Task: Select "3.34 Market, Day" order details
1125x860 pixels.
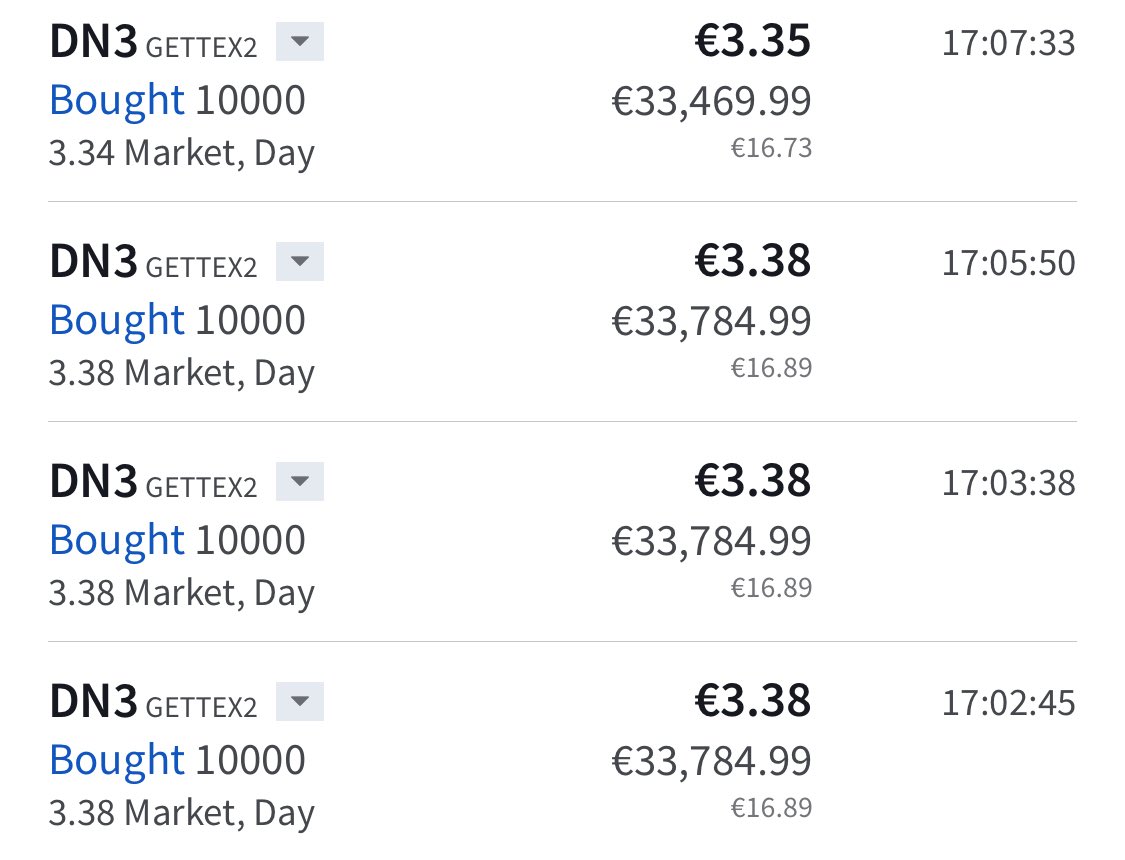Action: [x=182, y=154]
